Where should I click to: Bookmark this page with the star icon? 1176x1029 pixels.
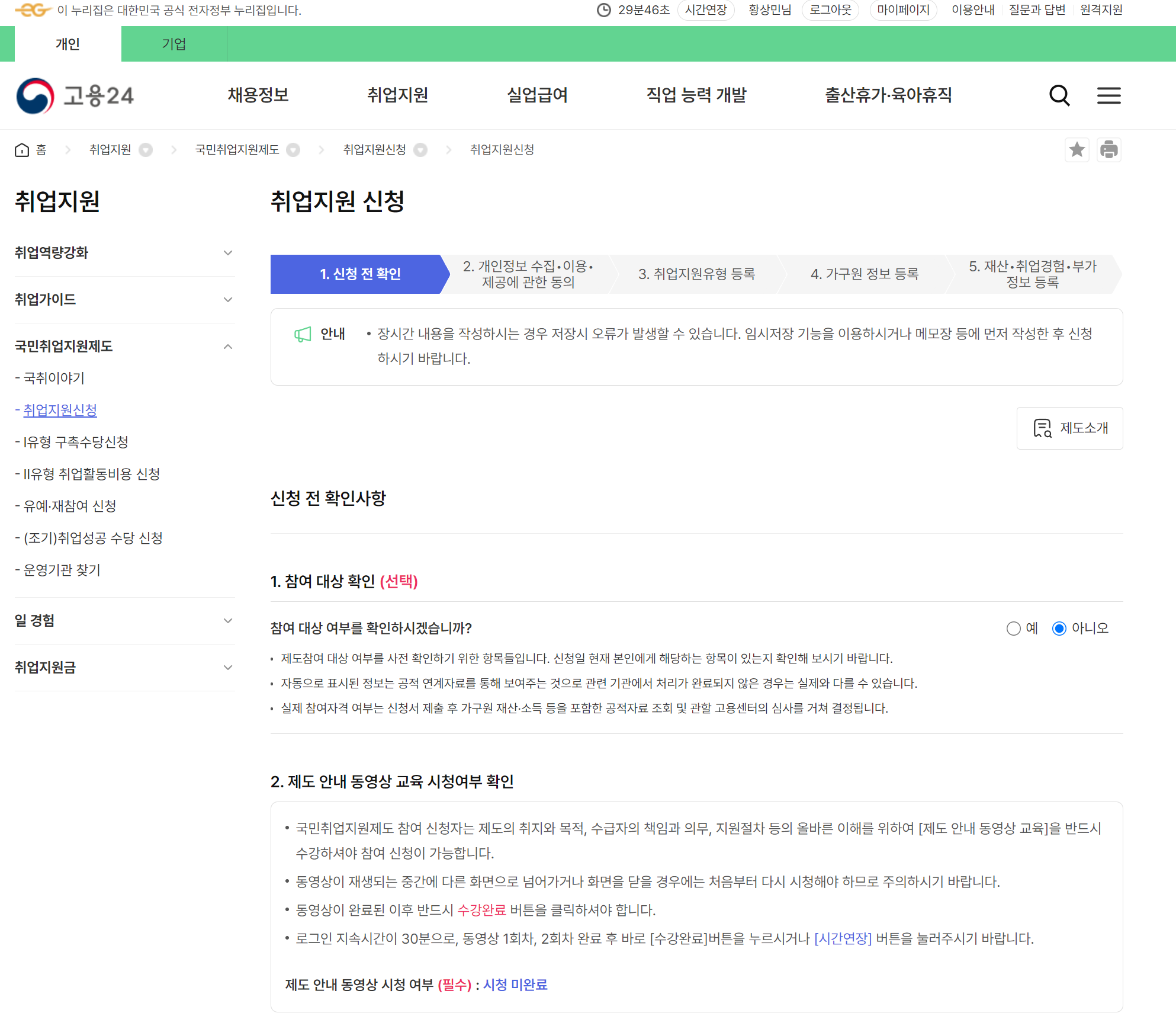coord(1078,150)
